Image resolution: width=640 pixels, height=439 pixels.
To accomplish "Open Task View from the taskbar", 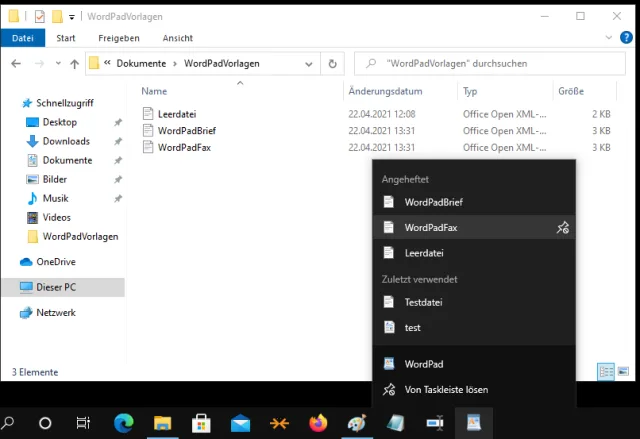I will tap(84, 423).
